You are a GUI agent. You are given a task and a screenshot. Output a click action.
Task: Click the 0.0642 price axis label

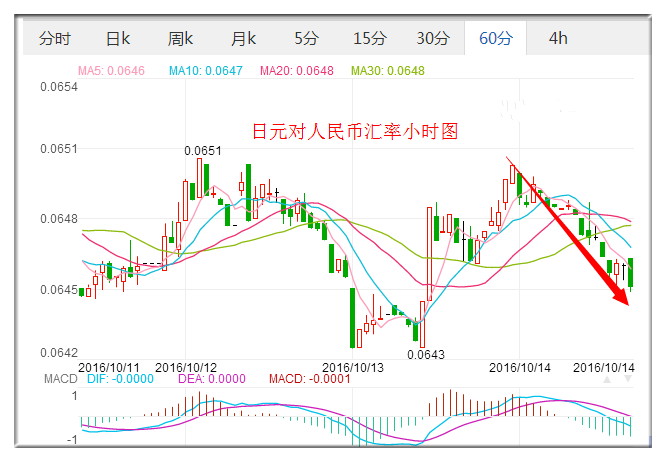[x=59, y=353]
